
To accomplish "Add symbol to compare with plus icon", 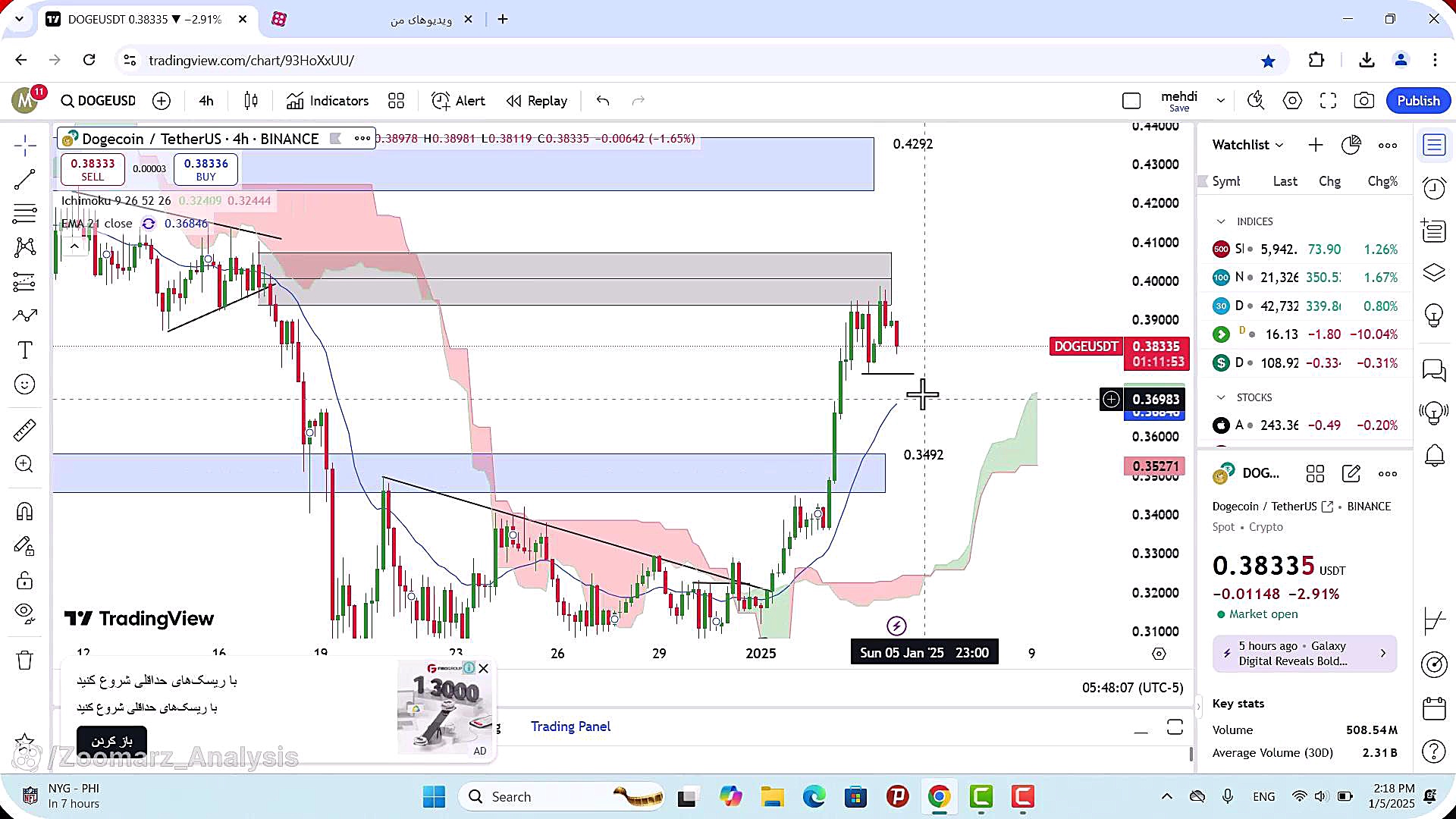I will tap(162, 101).
